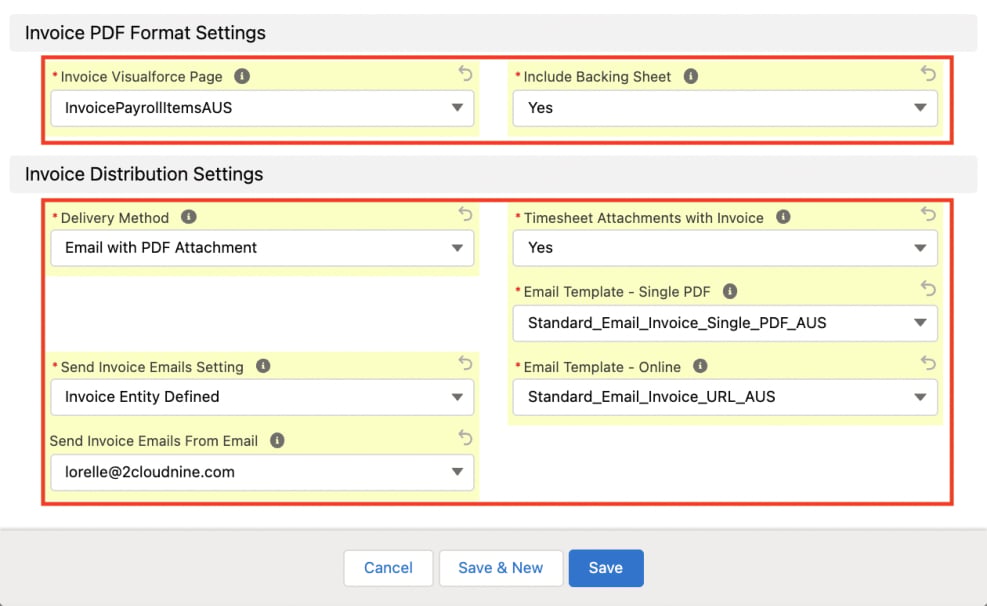This screenshot has height=606, width=987.
Task: Open the Invoice Visualforce Page dropdown
Action: (262, 108)
